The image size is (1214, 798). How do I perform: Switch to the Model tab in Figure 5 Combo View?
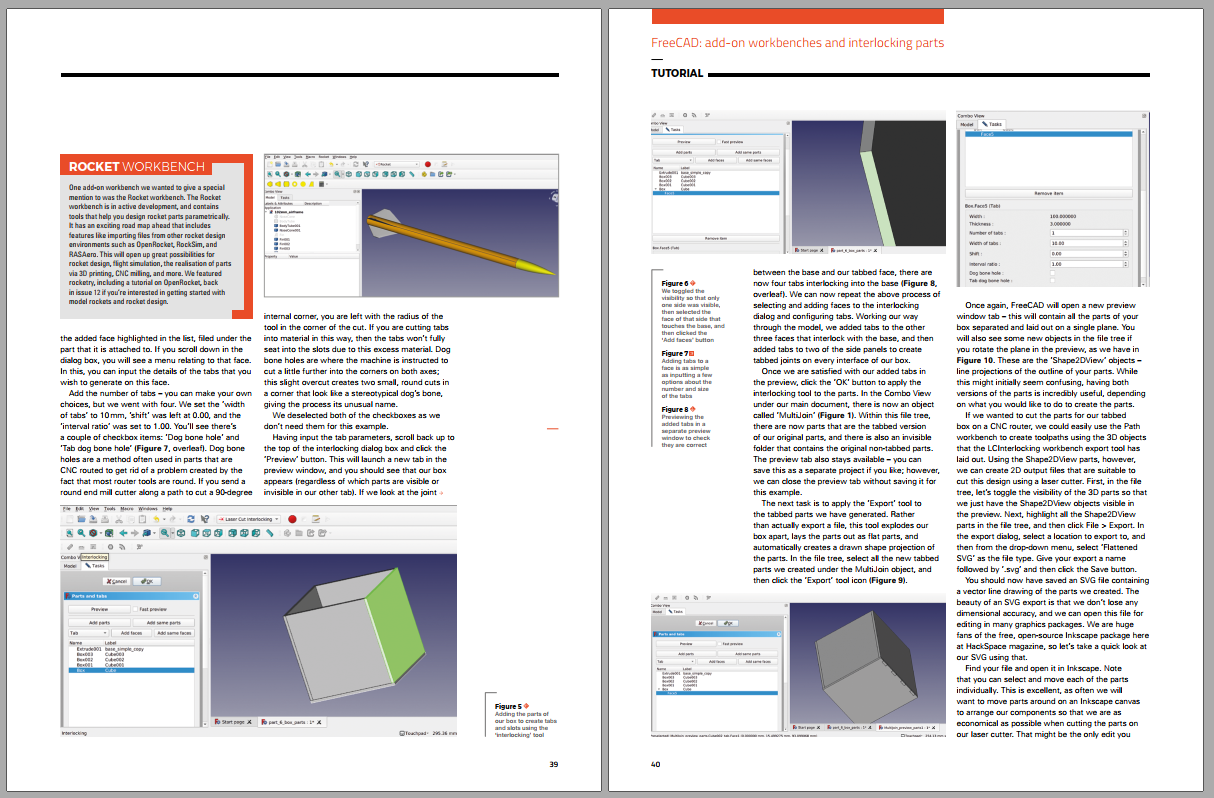click(x=70, y=566)
